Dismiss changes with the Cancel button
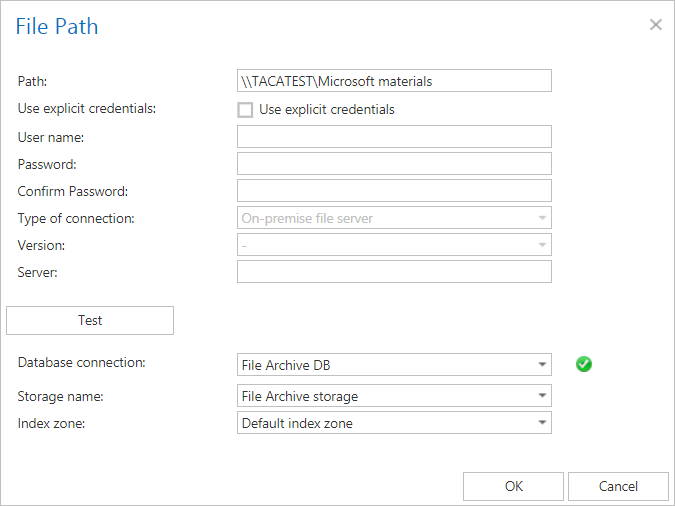This screenshot has width=675, height=506. pyautogui.click(x=618, y=486)
